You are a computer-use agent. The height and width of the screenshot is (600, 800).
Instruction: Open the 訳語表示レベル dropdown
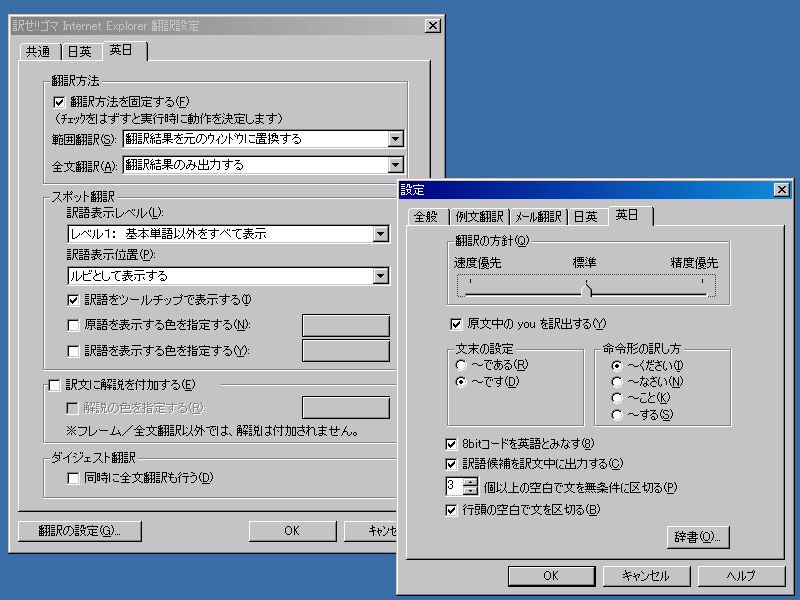pyautogui.click(x=381, y=234)
